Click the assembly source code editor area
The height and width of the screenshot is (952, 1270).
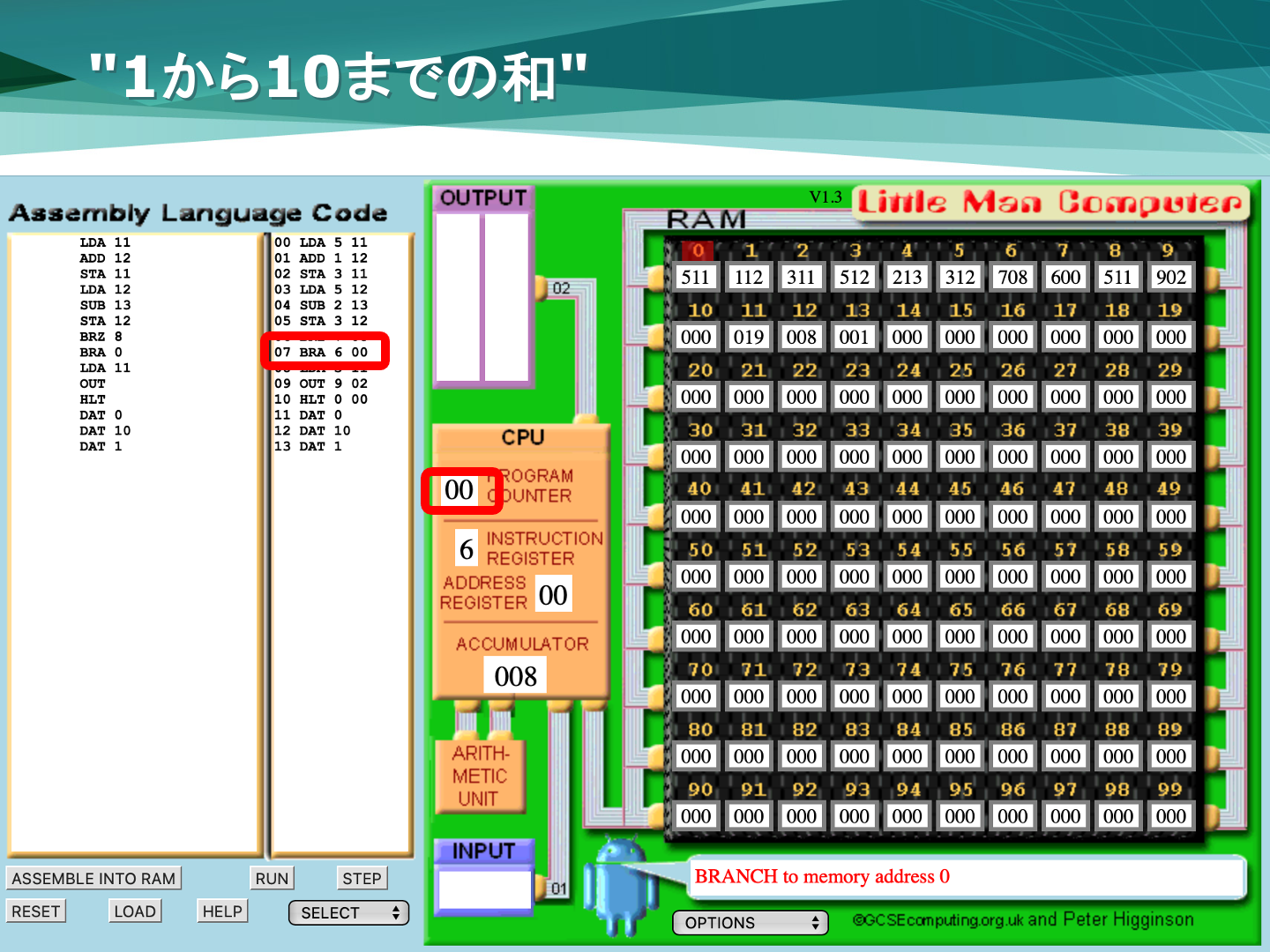click(x=134, y=617)
